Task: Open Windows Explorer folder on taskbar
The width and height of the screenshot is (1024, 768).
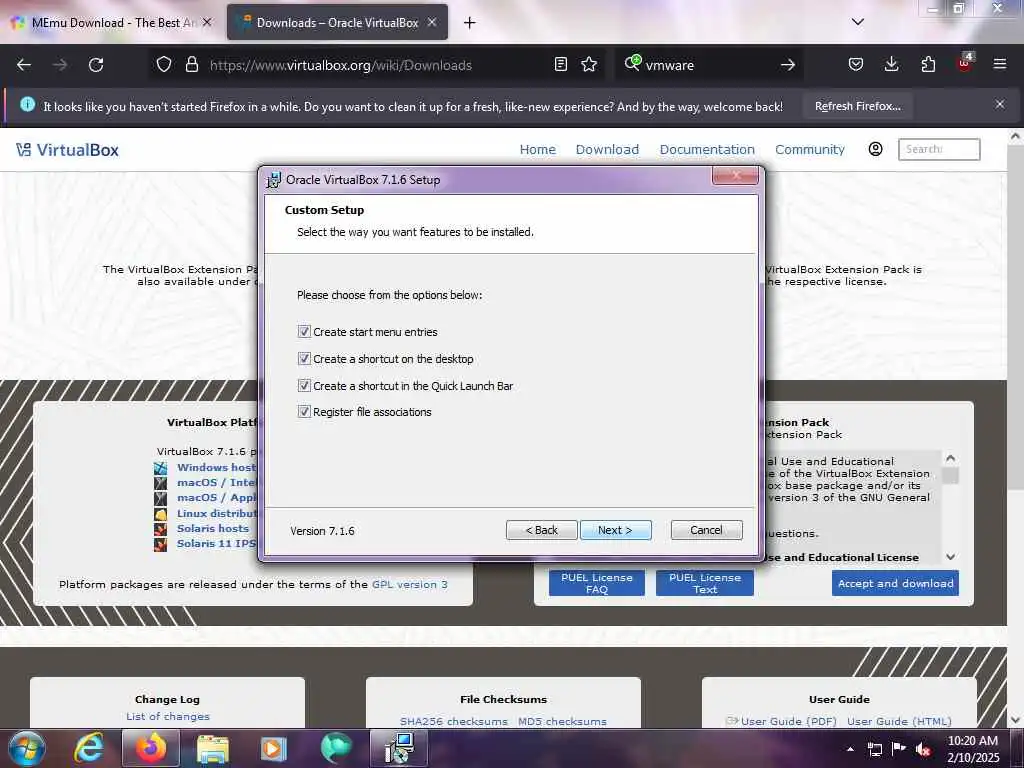Action: (x=212, y=748)
